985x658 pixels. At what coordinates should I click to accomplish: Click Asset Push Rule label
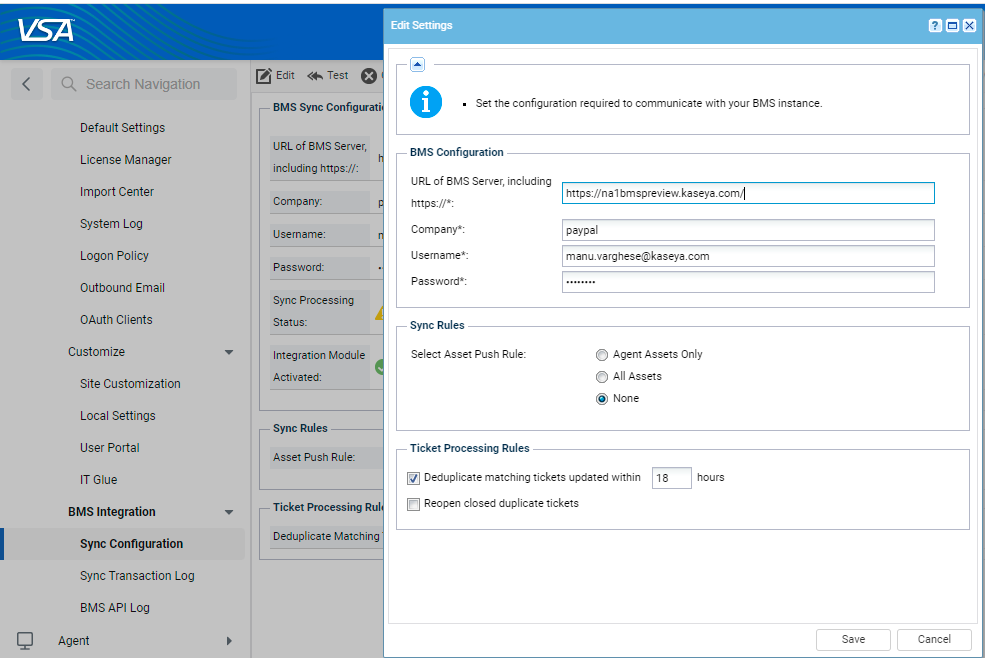pyautogui.click(x=314, y=458)
